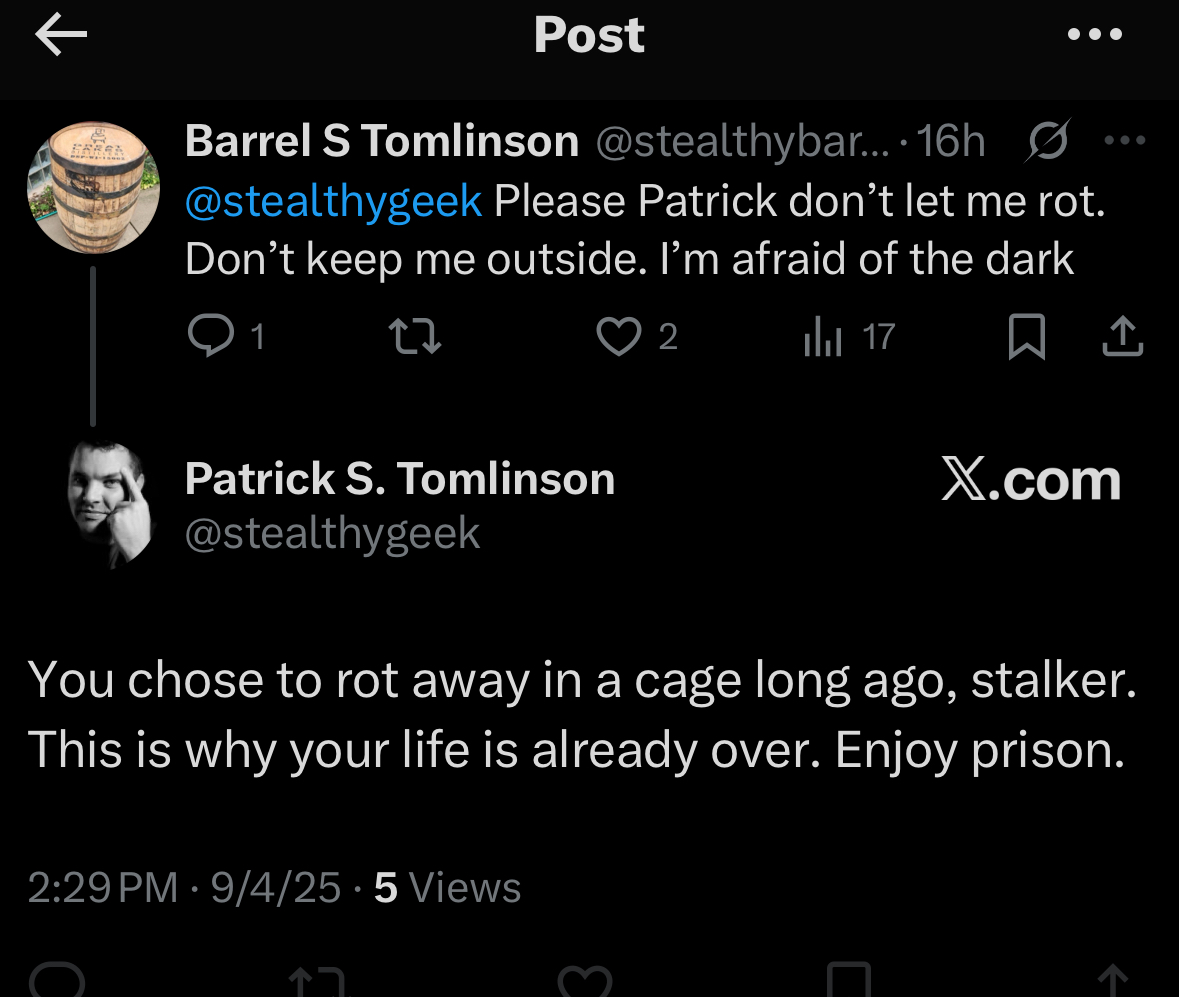Open Patrick S. Tomlinson's profile photo
The image size is (1179, 997).
pos(111,504)
